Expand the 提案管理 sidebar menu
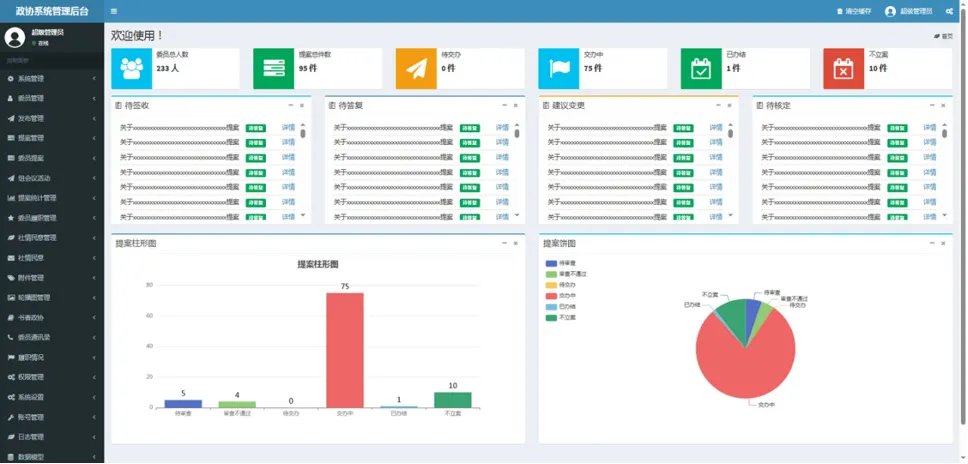 [x=52, y=138]
